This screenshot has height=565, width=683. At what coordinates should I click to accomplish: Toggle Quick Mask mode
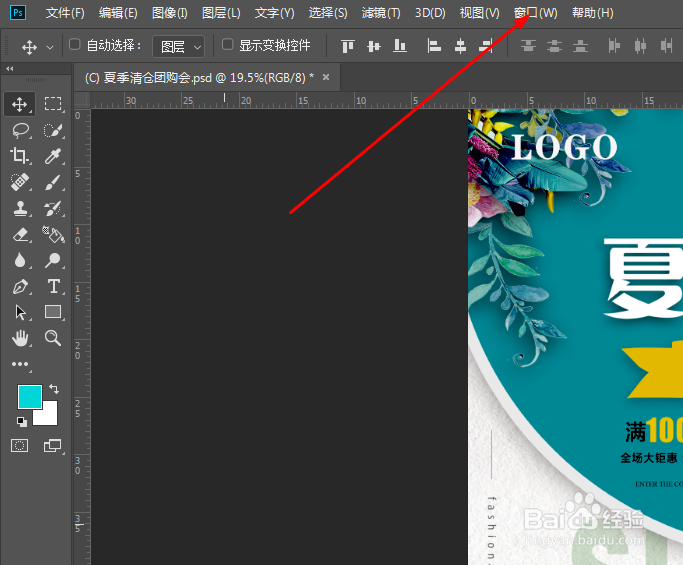pos(20,445)
